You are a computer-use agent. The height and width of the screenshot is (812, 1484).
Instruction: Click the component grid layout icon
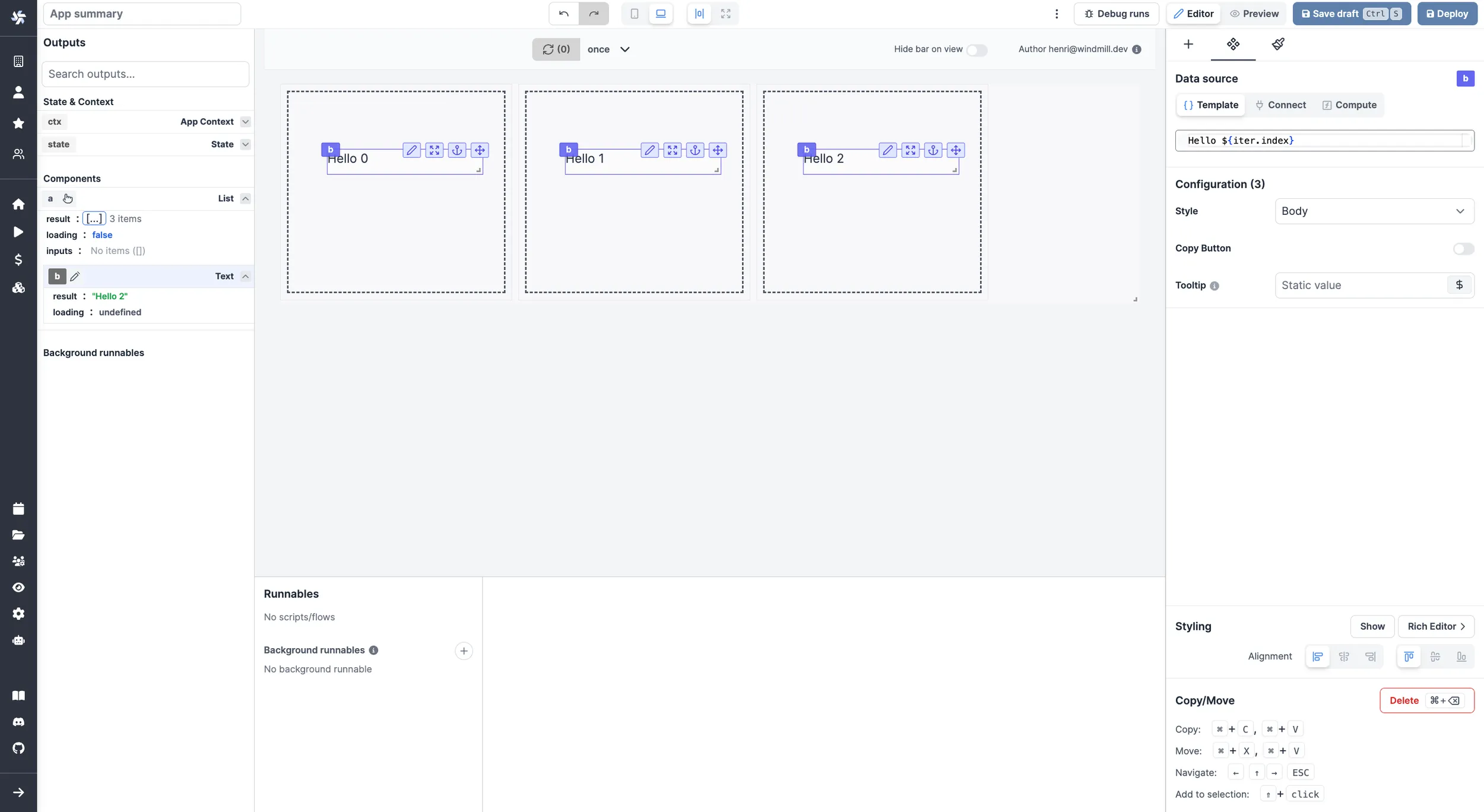pyautogui.click(x=1232, y=45)
